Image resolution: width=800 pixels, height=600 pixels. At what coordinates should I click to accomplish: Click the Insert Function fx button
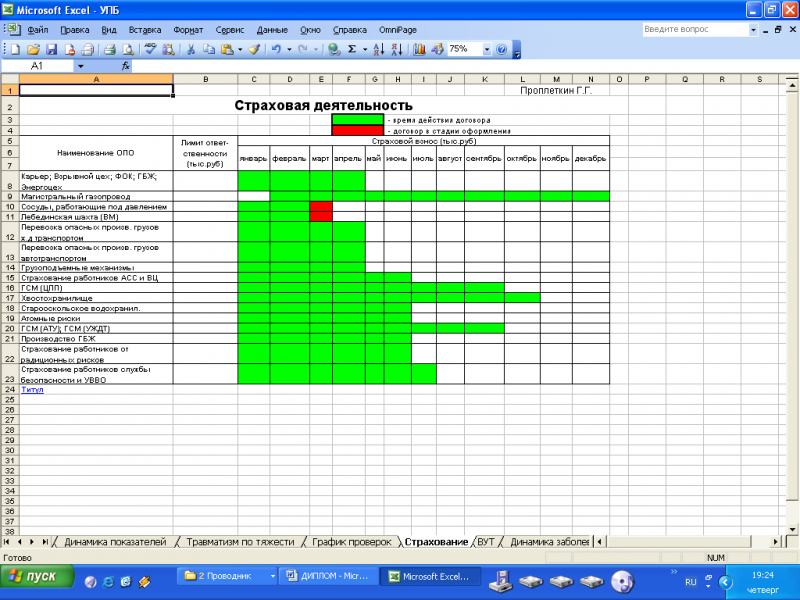click(126, 66)
